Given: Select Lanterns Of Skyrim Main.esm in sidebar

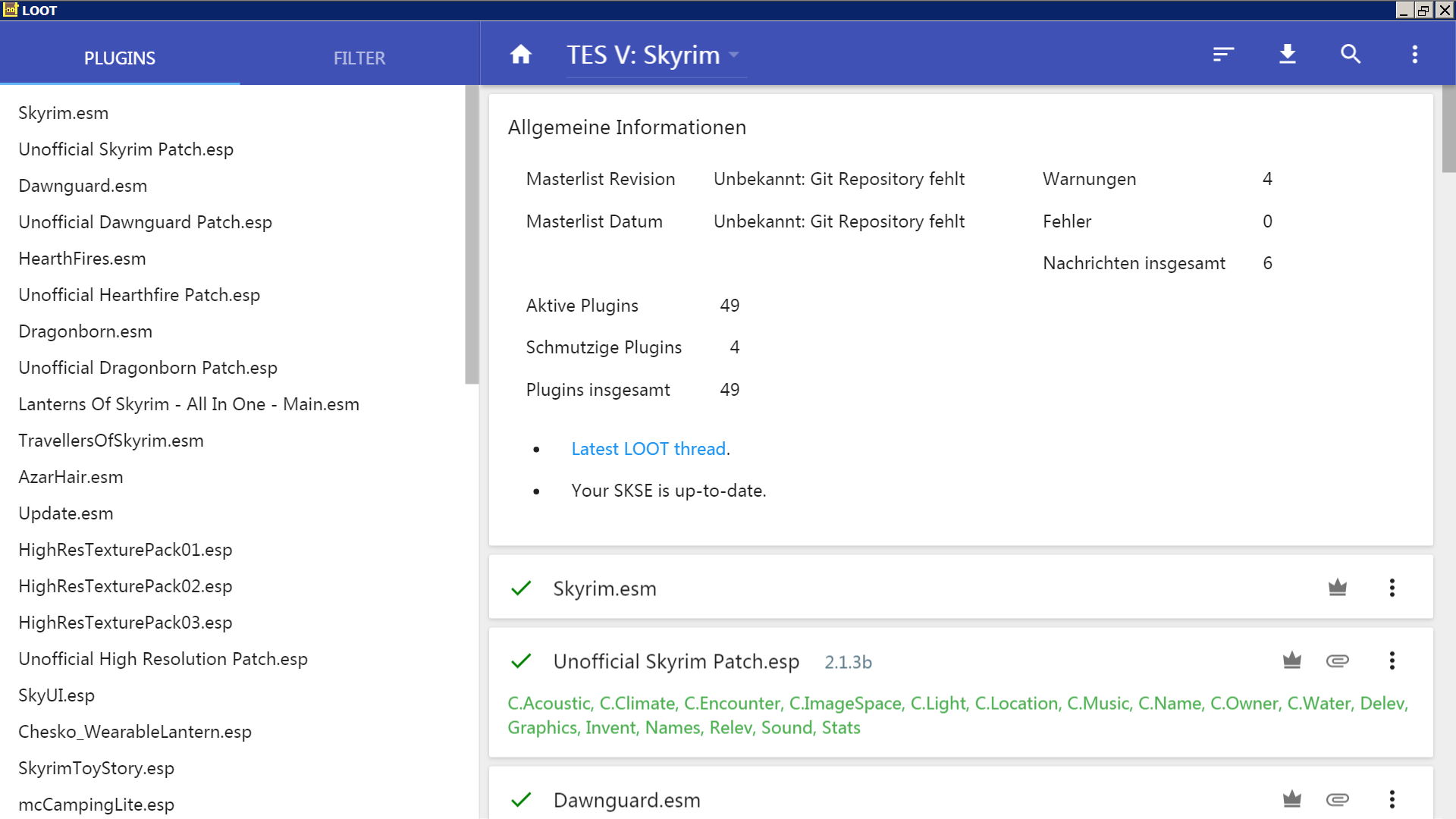Looking at the screenshot, I should [189, 404].
